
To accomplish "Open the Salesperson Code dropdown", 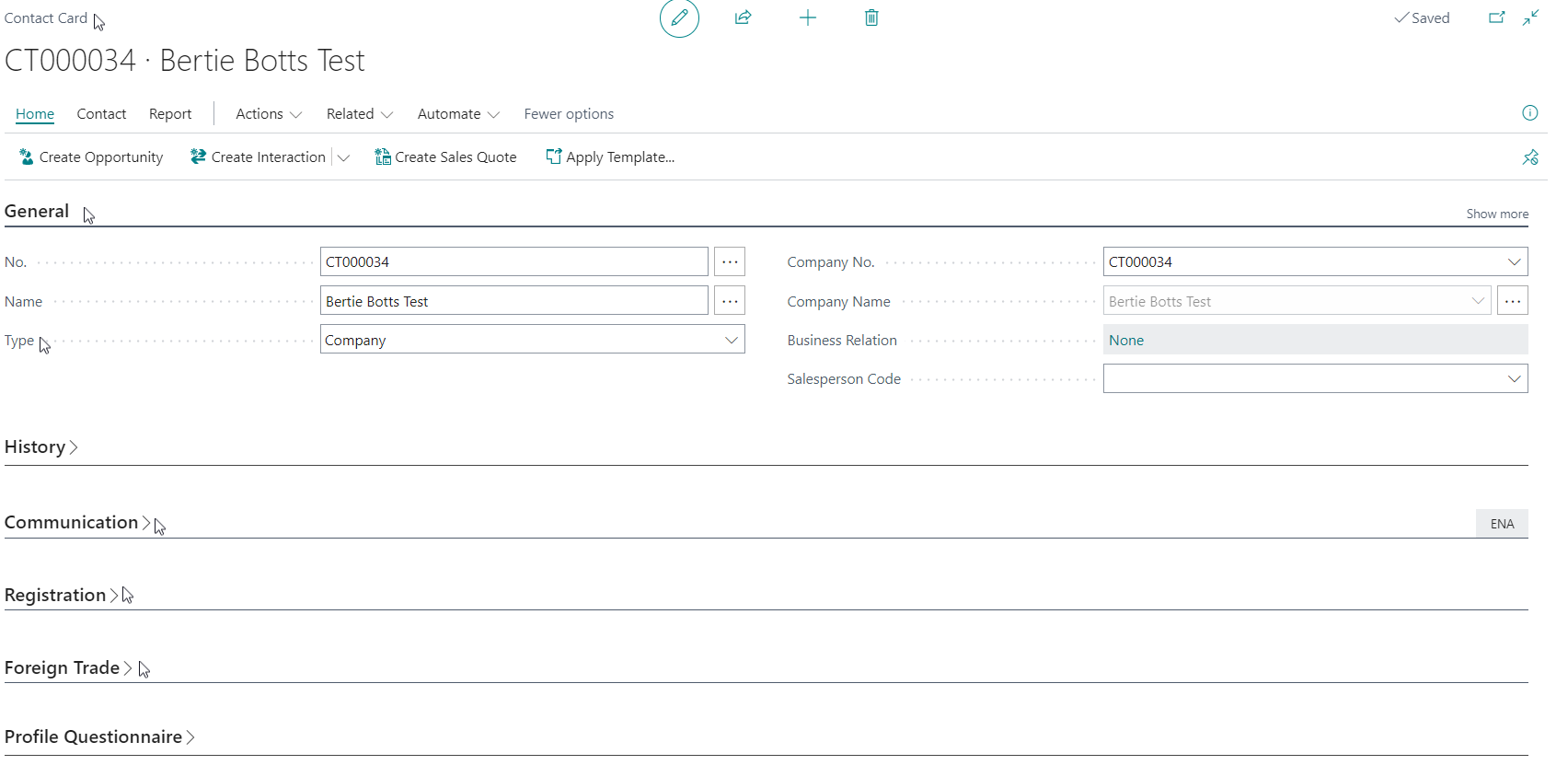I will [1514, 379].
